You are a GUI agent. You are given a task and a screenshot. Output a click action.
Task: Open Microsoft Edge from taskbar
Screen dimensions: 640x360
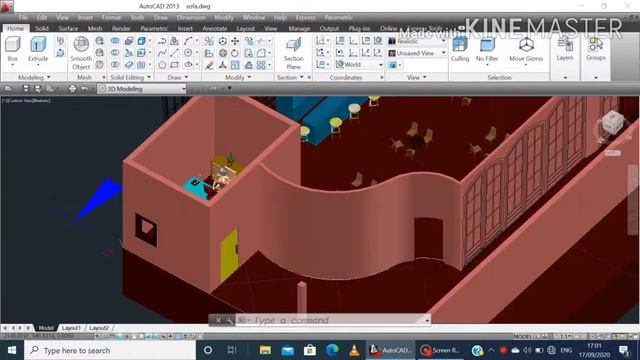tap(332, 350)
